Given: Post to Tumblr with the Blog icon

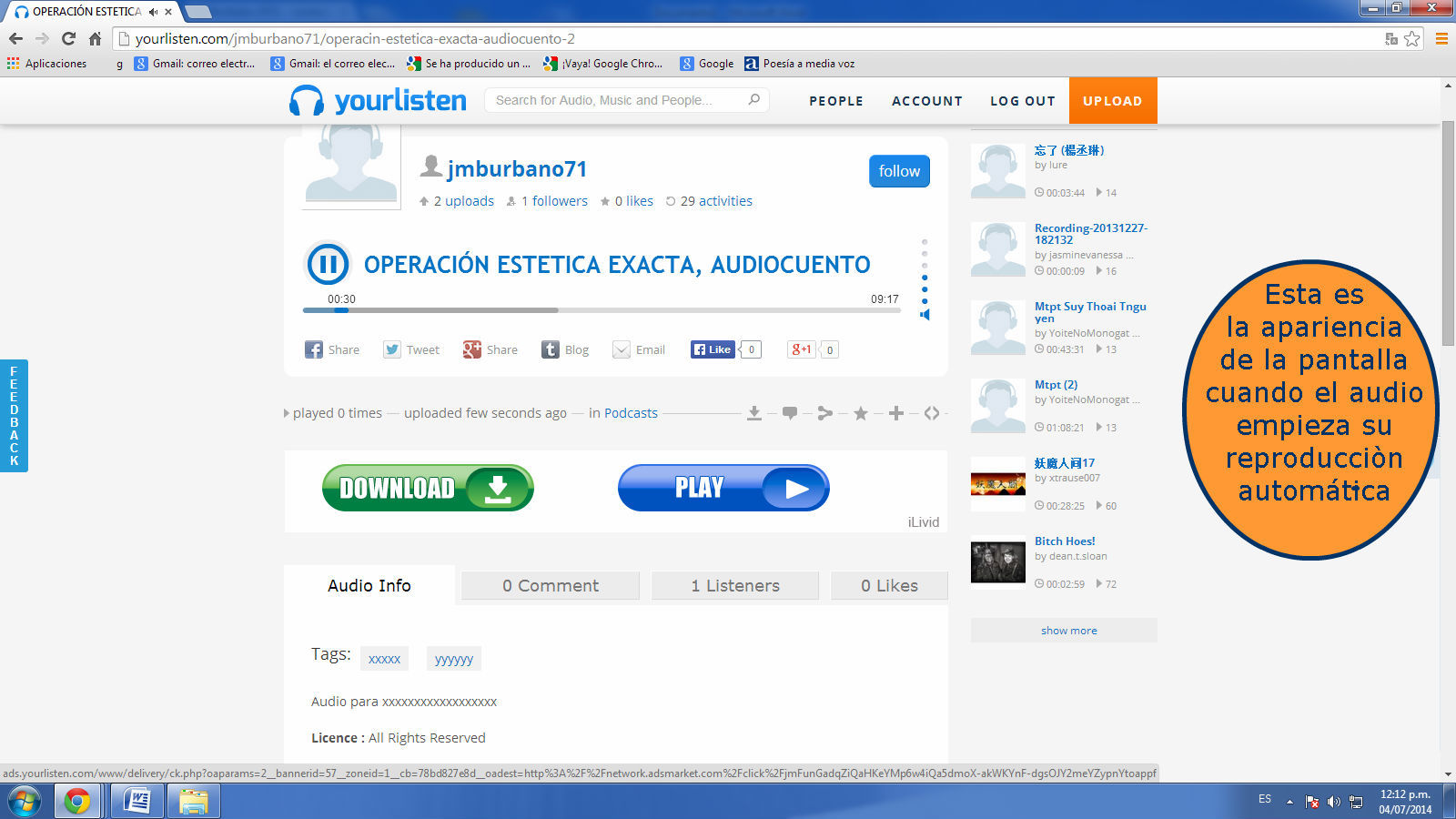Looking at the screenshot, I should pos(565,349).
